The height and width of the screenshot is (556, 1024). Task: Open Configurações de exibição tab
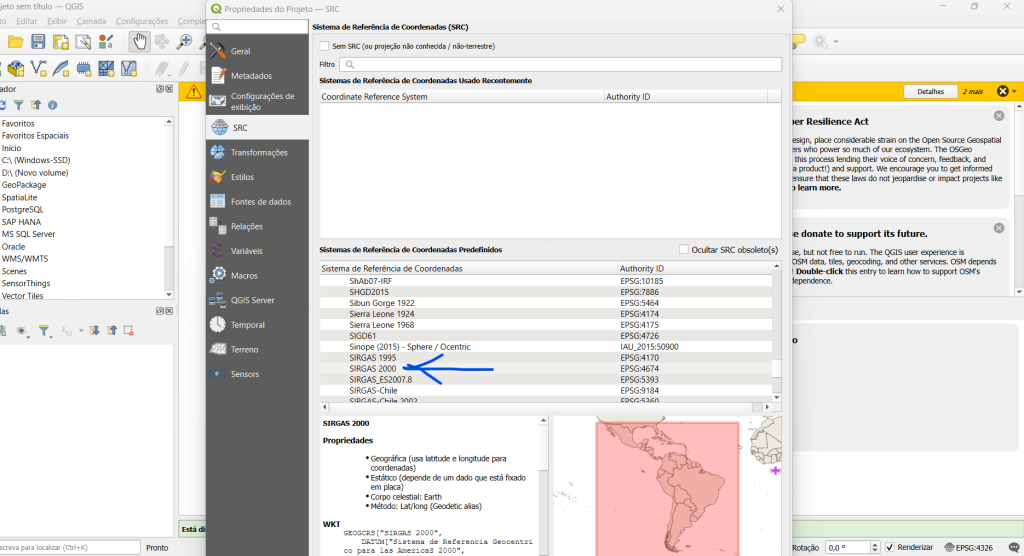[x=257, y=101]
